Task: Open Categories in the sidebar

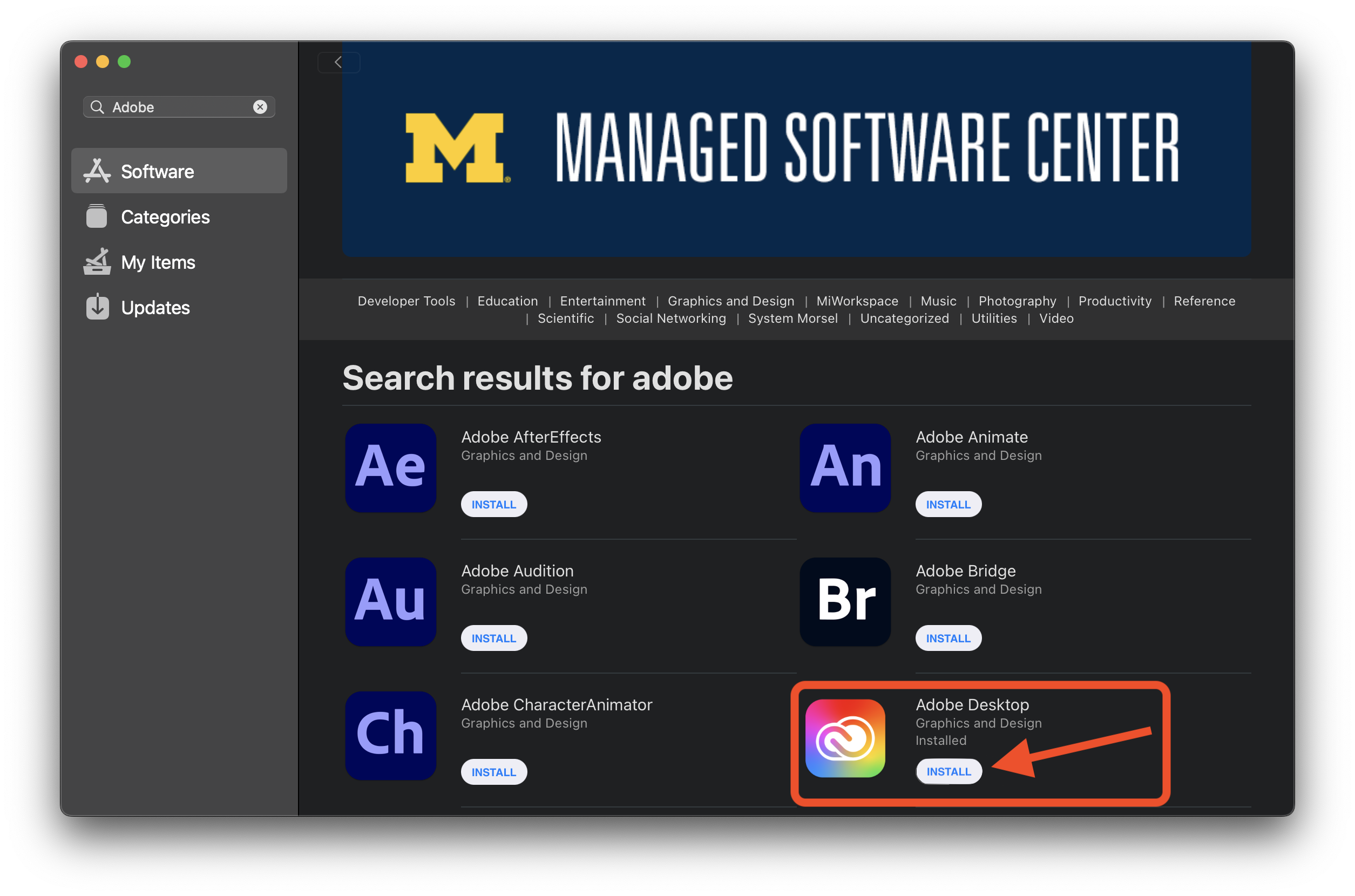Action: coord(165,216)
